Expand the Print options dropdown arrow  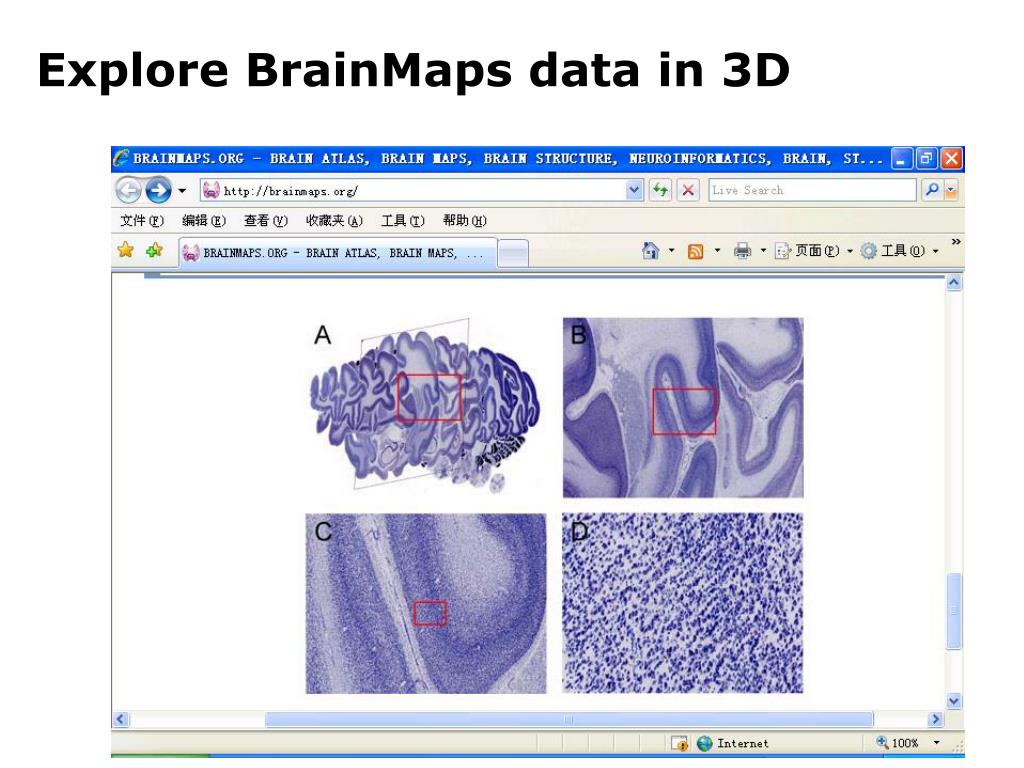pyautogui.click(x=763, y=251)
